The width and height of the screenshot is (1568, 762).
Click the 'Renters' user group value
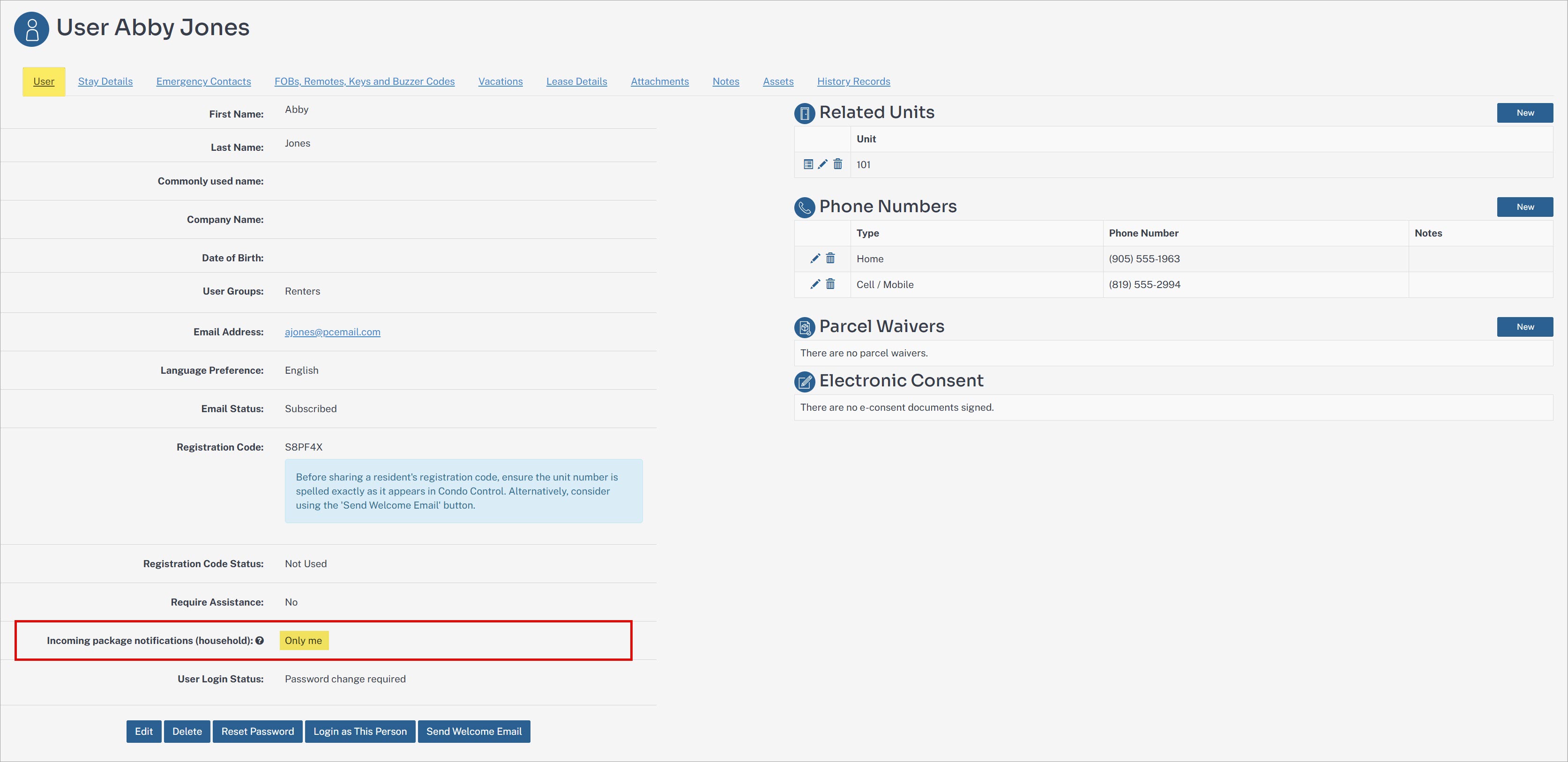coord(303,291)
